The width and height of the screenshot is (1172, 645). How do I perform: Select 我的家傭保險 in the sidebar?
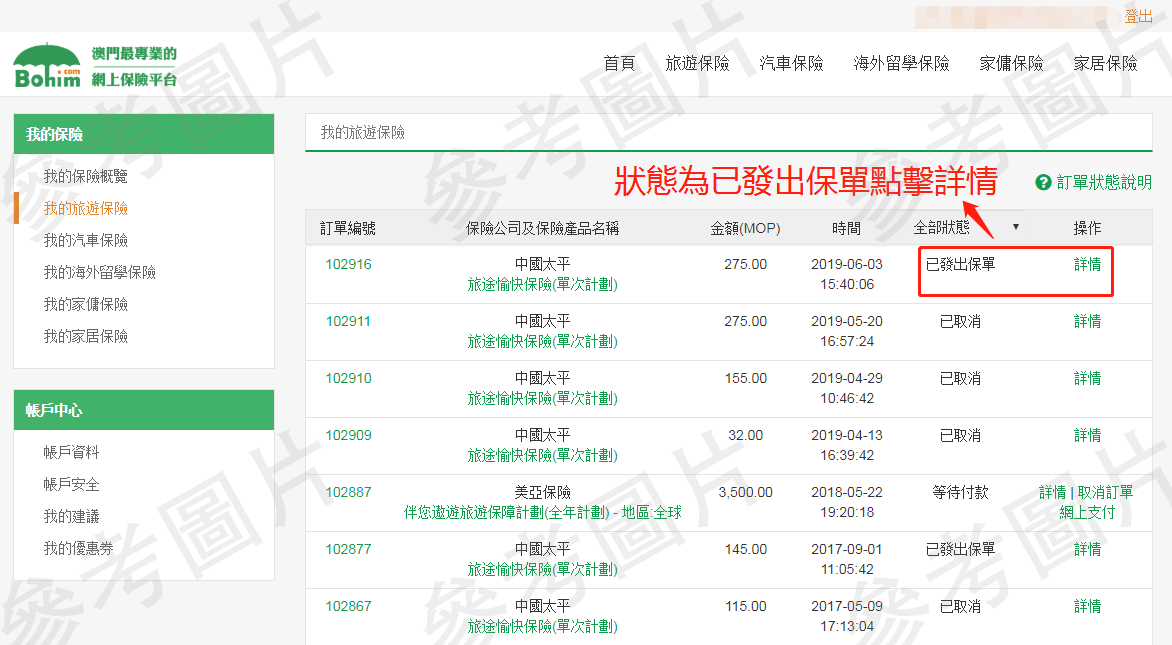coord(85,305)
